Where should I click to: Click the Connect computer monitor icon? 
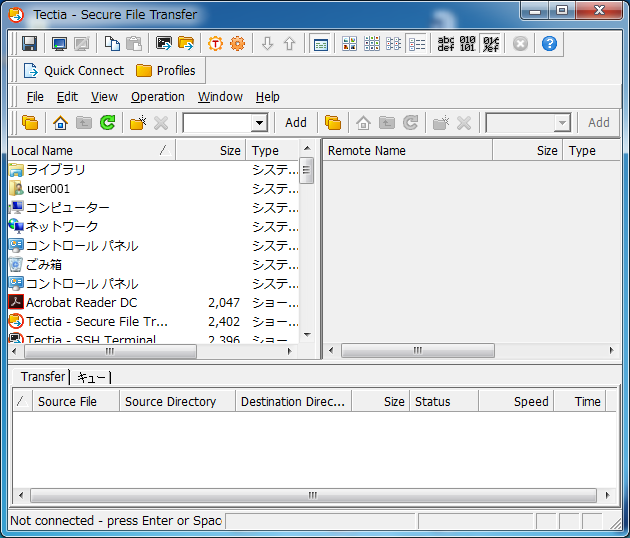coord(59,43)
